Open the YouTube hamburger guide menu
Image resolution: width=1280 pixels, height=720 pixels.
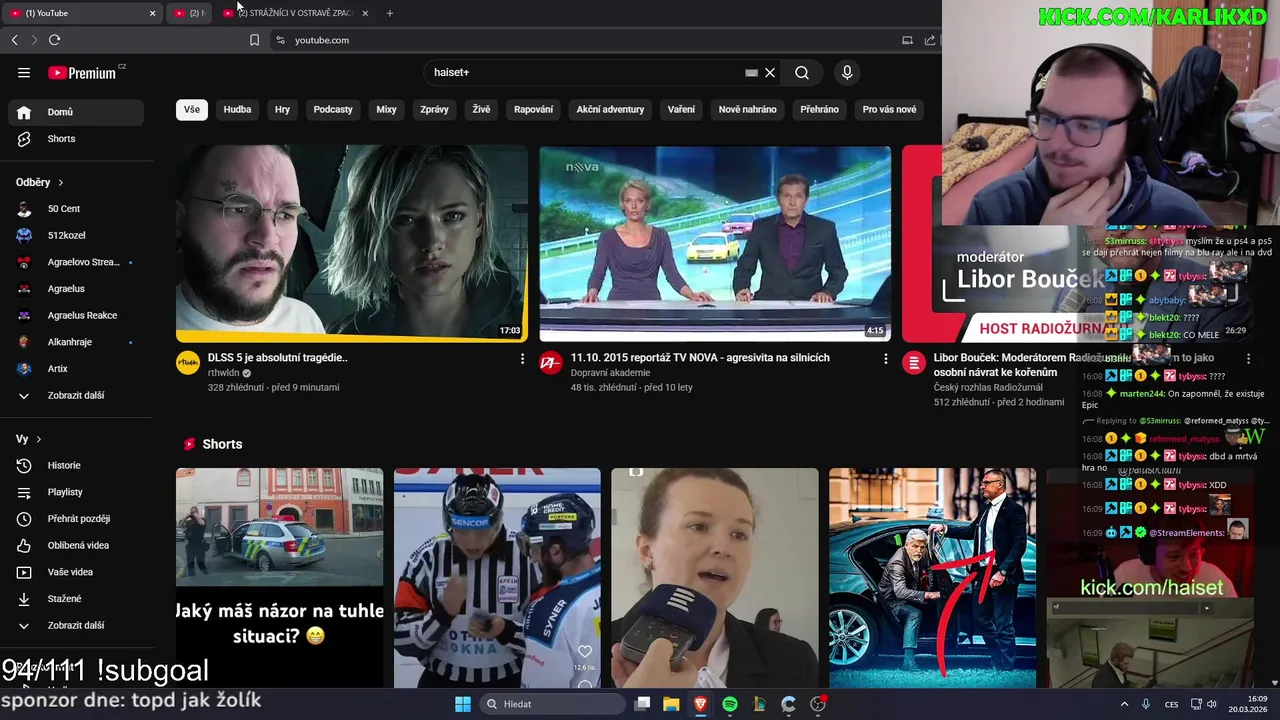[24, 72]
